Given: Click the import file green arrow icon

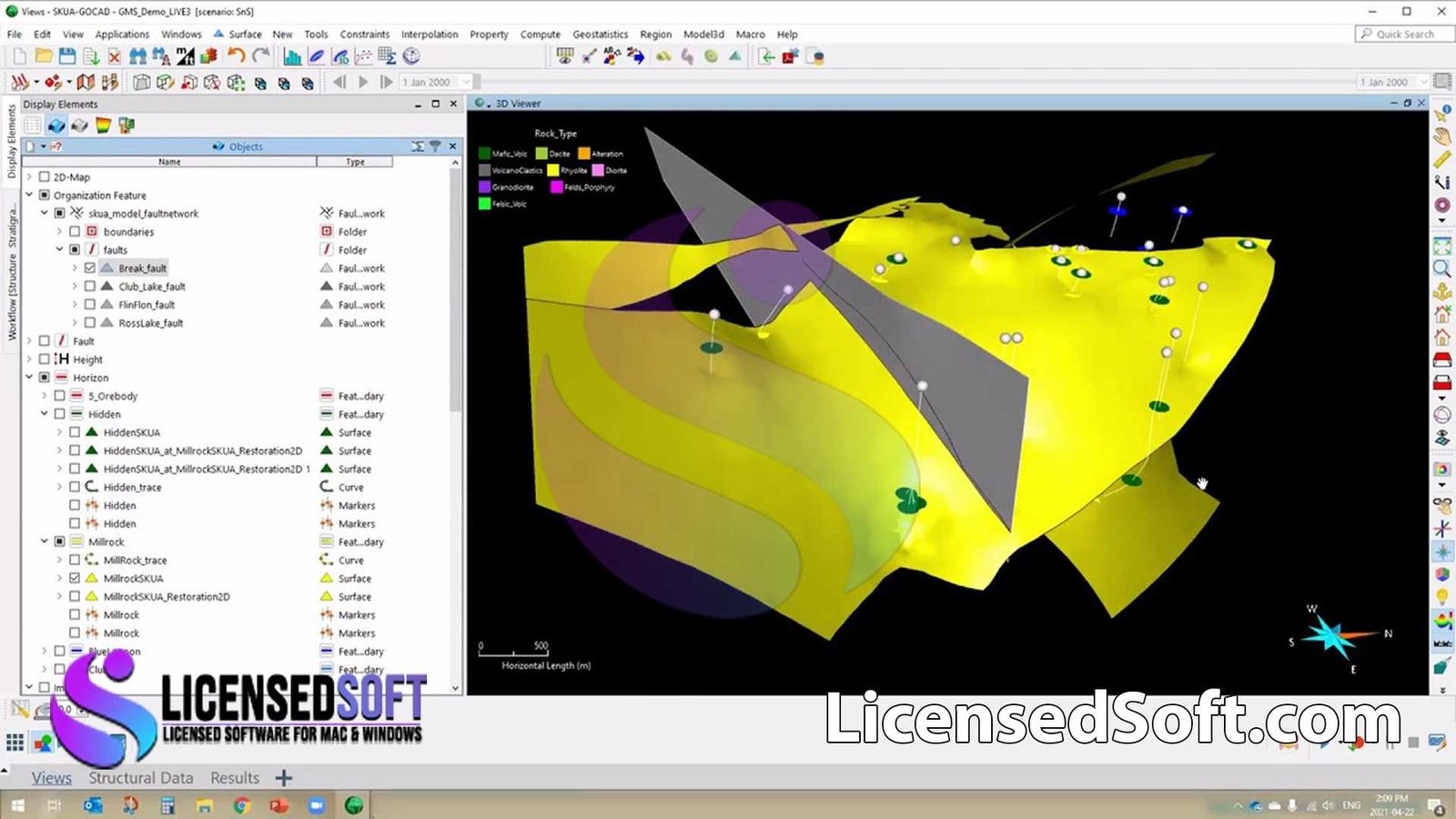Looking at the screenshot, I should 766,56.
